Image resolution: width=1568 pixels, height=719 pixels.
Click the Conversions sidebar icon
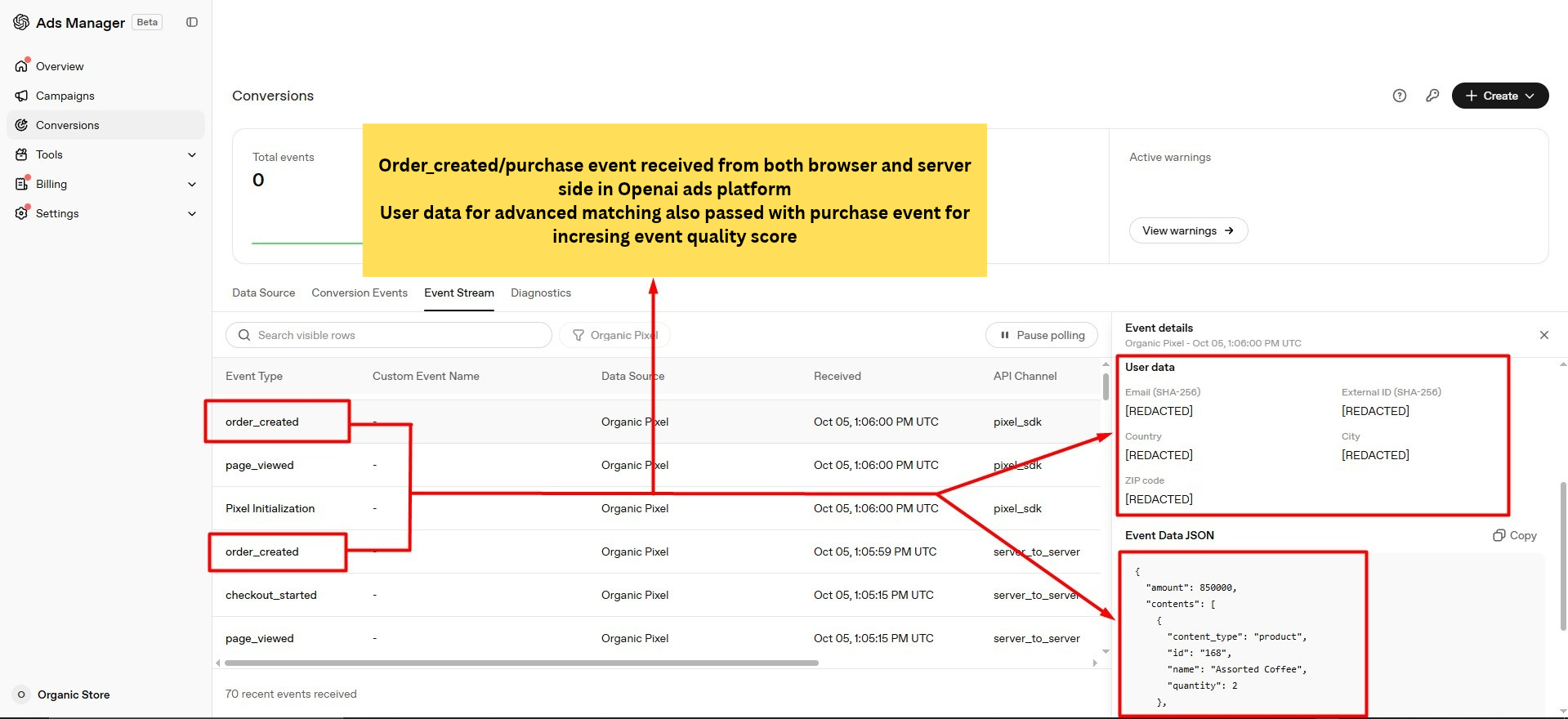coord(21,125)
